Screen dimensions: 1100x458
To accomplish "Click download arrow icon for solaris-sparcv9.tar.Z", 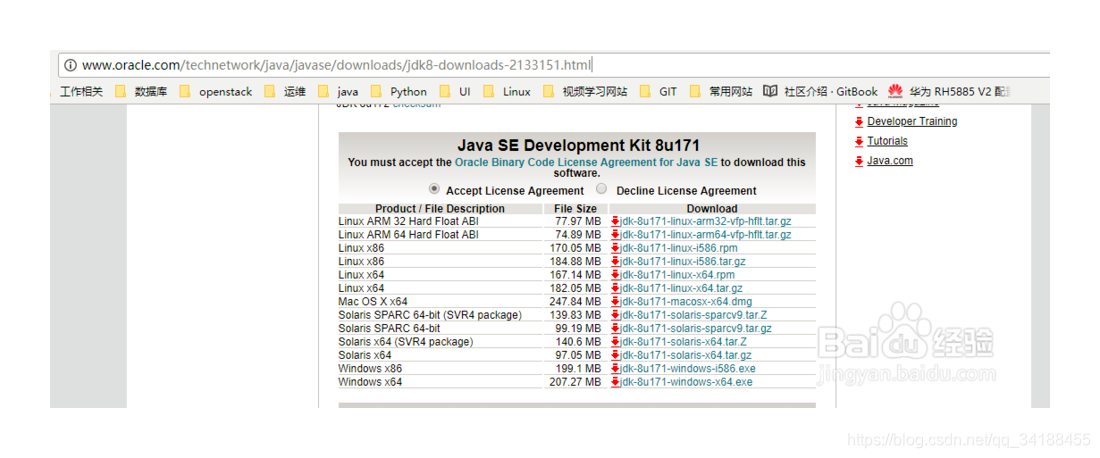I will click(615, 315).
